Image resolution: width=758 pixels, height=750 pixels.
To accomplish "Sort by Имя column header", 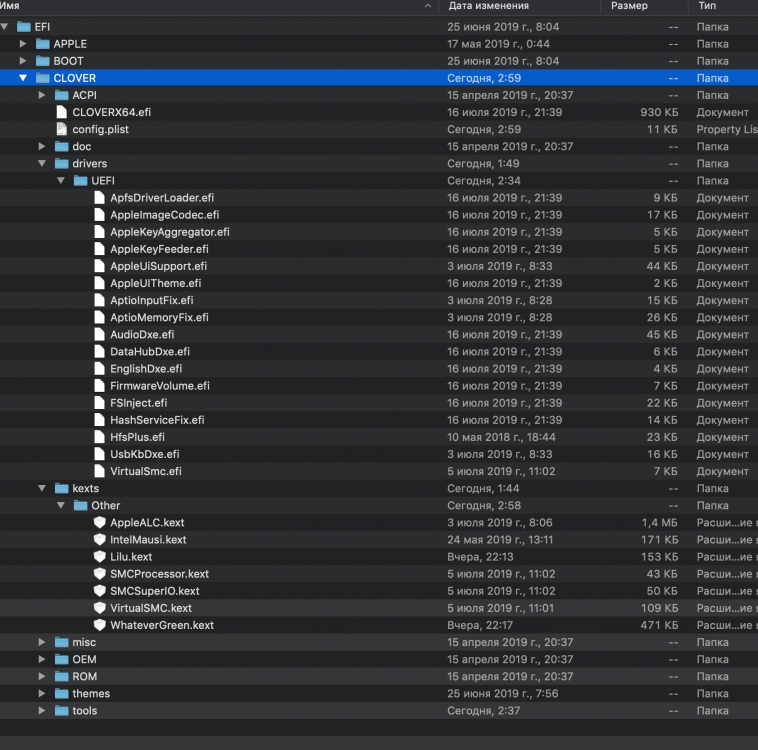I will (10, 6).
